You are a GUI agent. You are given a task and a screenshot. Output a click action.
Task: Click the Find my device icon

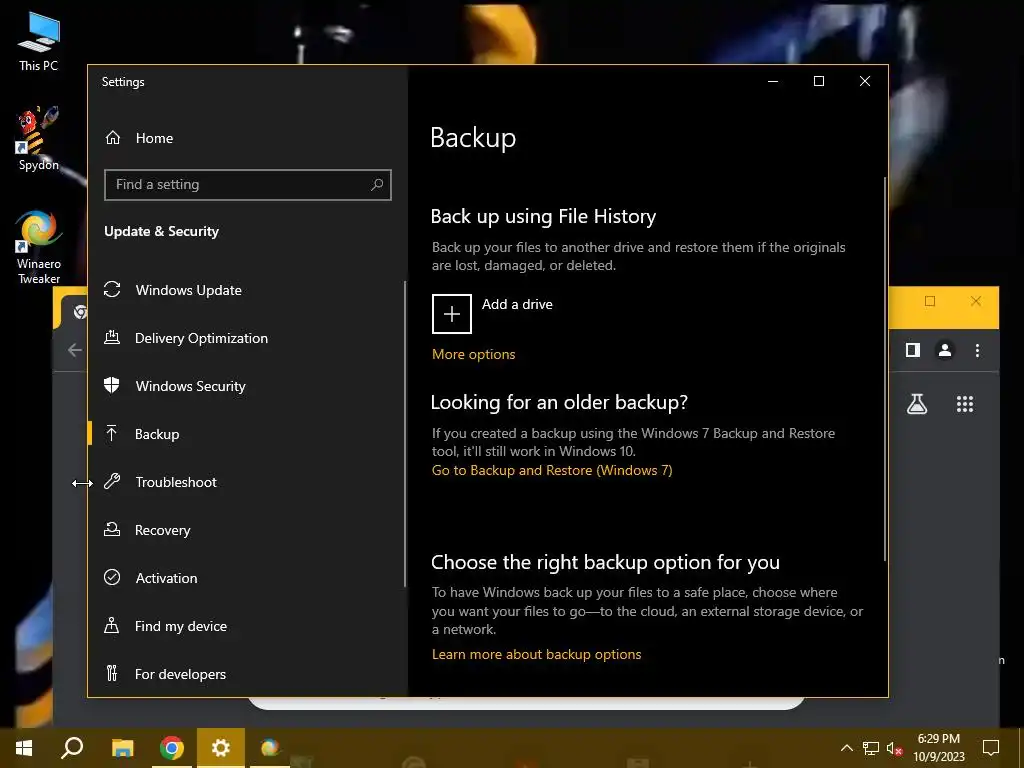112,626
